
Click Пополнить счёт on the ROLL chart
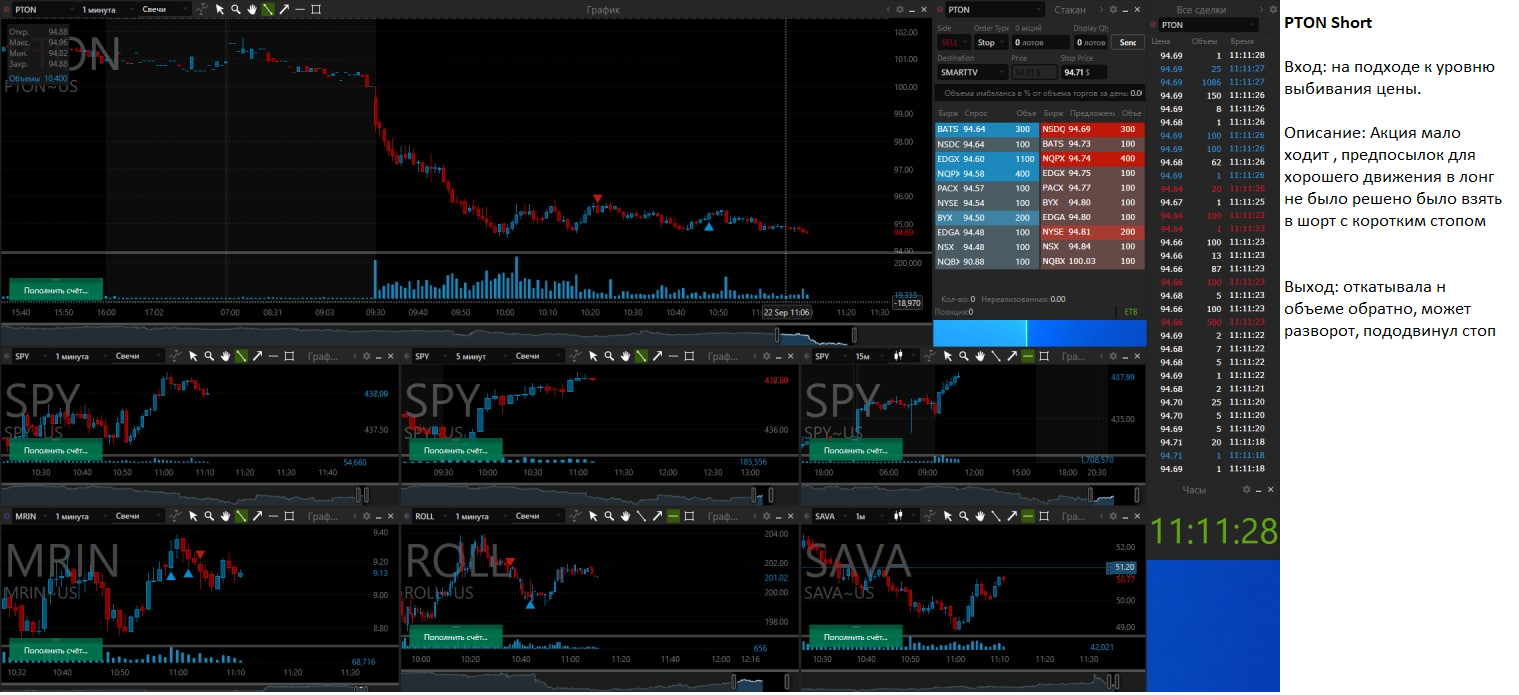(456, 636)
